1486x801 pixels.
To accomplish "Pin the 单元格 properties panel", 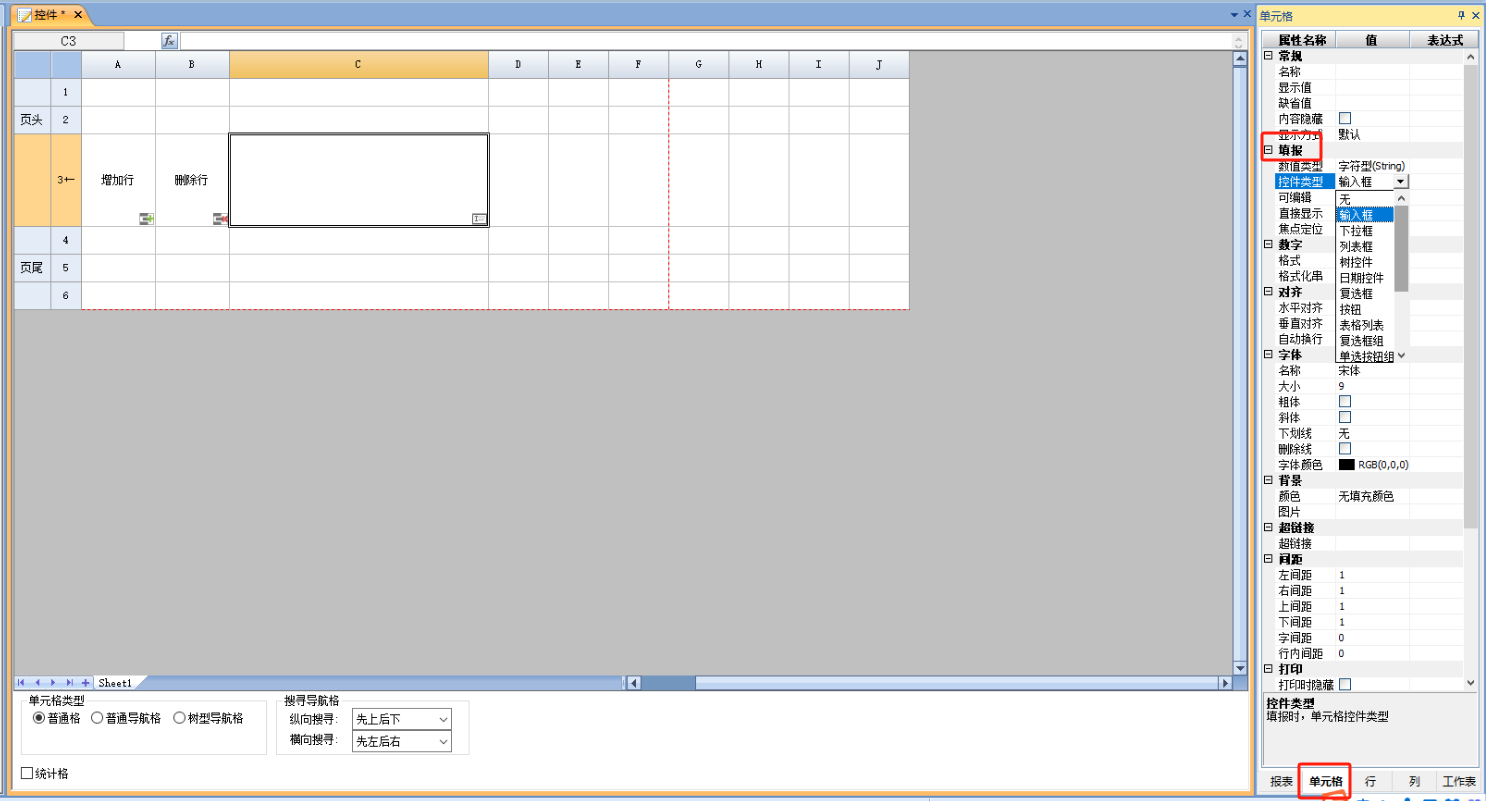I will 1461,15.
